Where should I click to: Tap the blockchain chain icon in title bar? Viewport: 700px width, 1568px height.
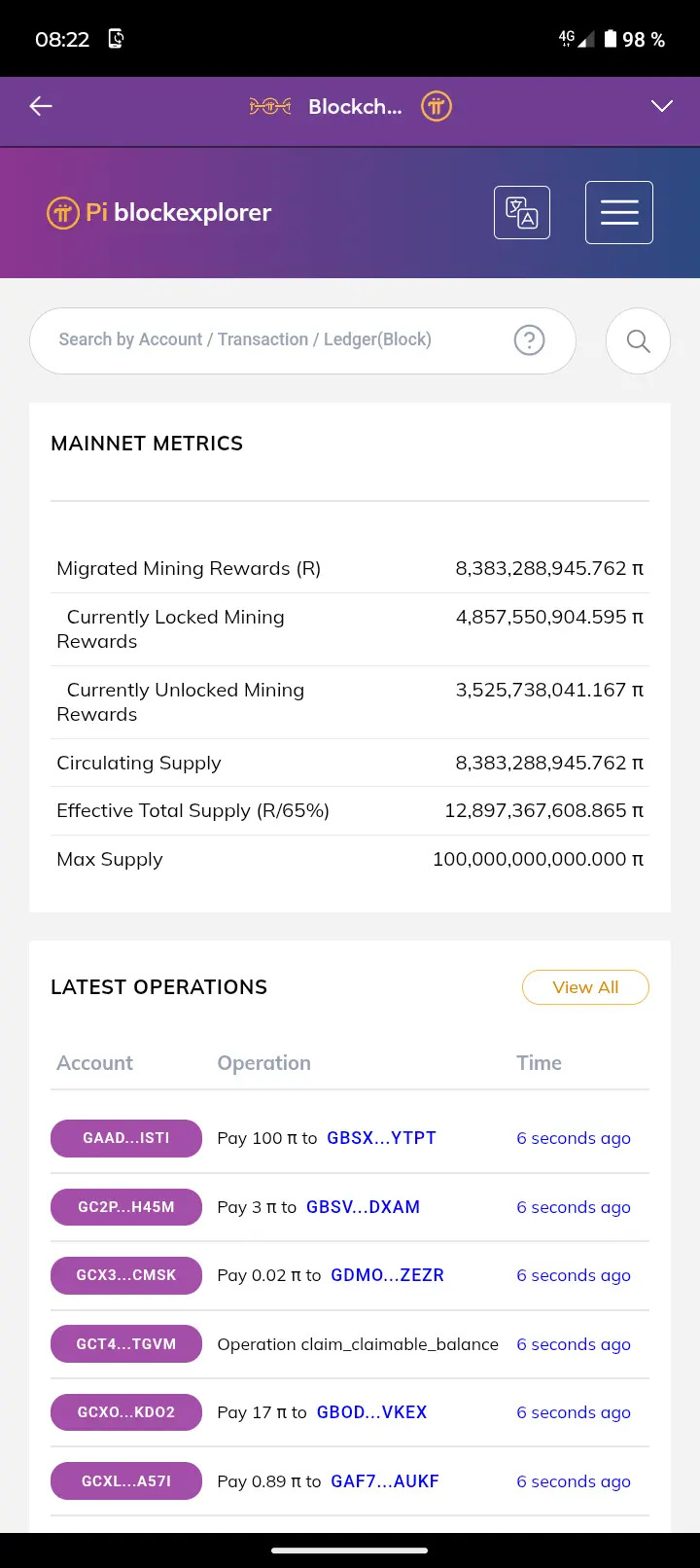coord(270,107)
